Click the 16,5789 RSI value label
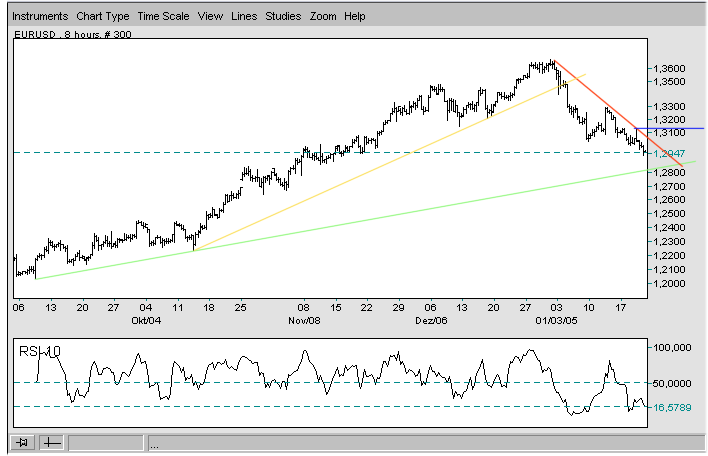The width and height of the screenshot is (708, 456). click(672, 408)
